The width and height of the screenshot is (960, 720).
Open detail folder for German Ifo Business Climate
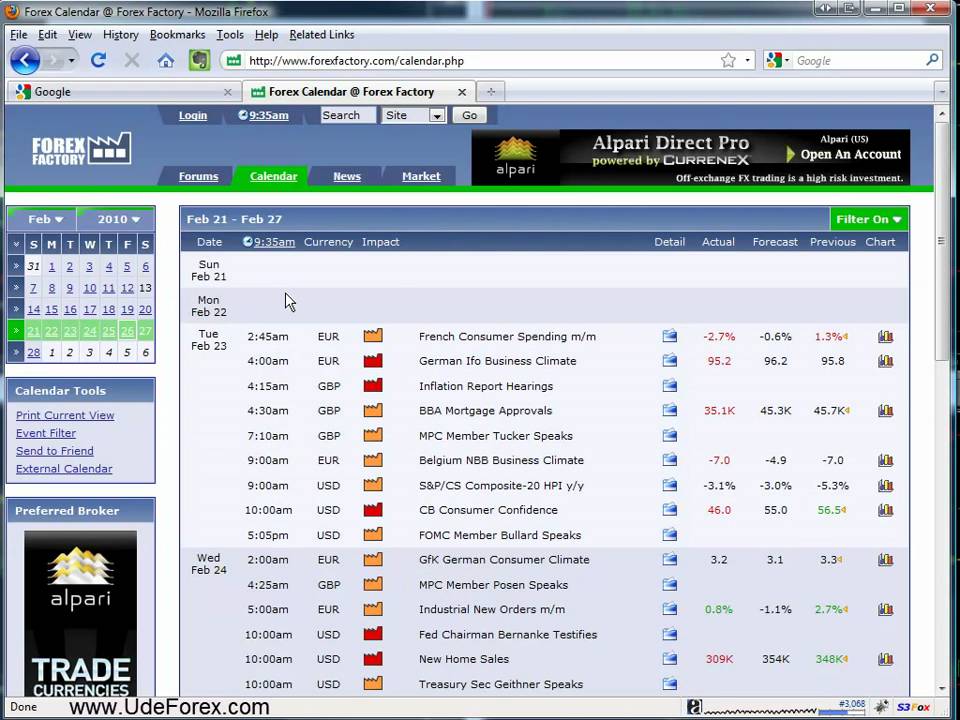[670, 360]
